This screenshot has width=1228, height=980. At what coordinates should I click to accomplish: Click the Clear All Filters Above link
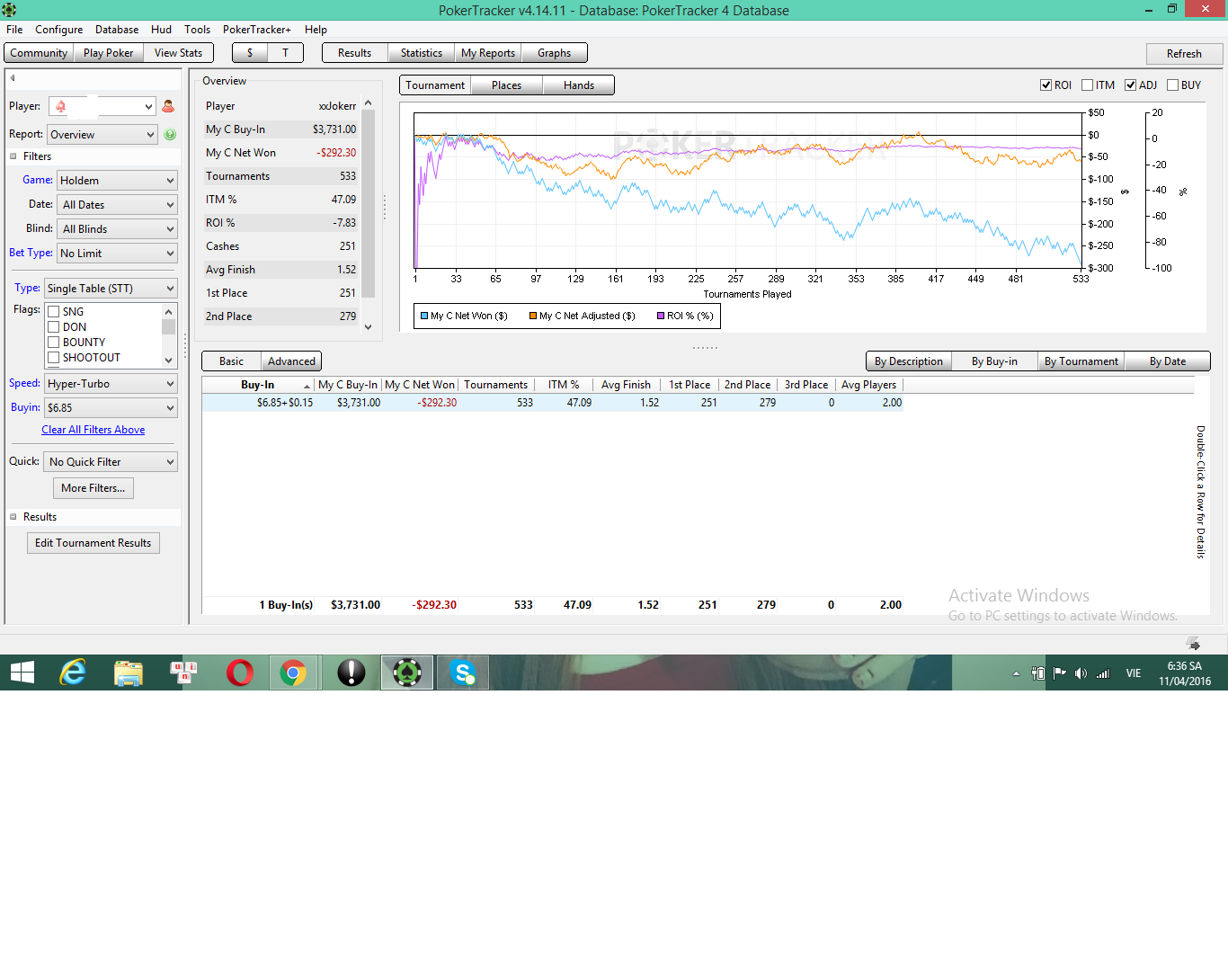pos(93,430)
